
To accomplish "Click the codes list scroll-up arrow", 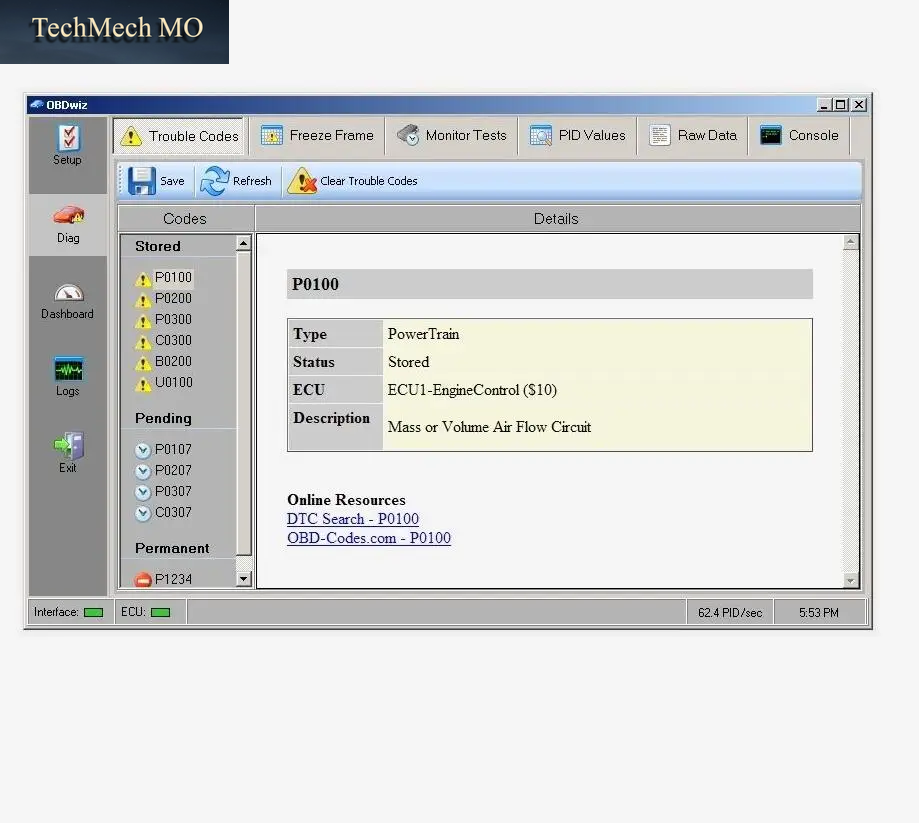I will (x=244, y=243).
